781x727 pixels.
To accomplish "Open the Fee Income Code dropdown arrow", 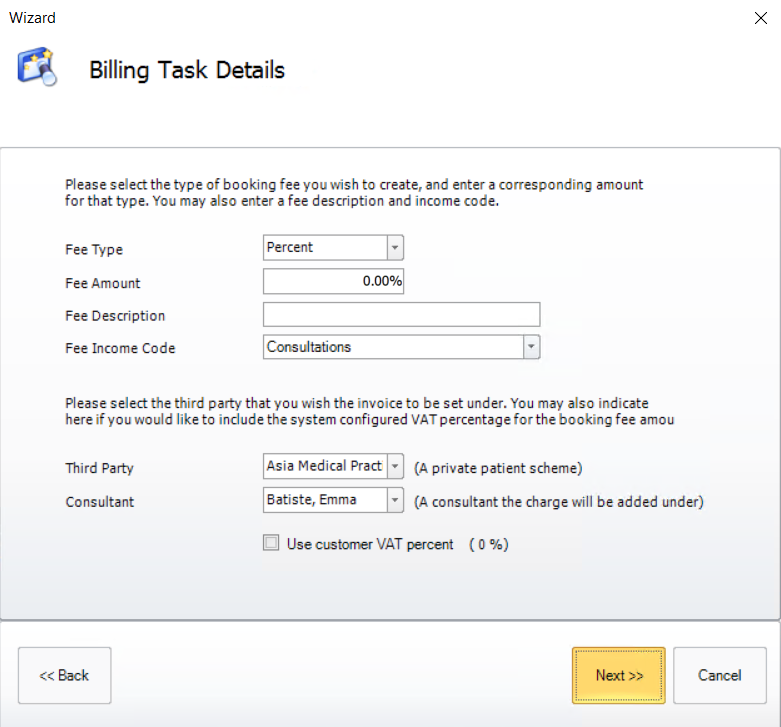I will click(x=531, y=347).
